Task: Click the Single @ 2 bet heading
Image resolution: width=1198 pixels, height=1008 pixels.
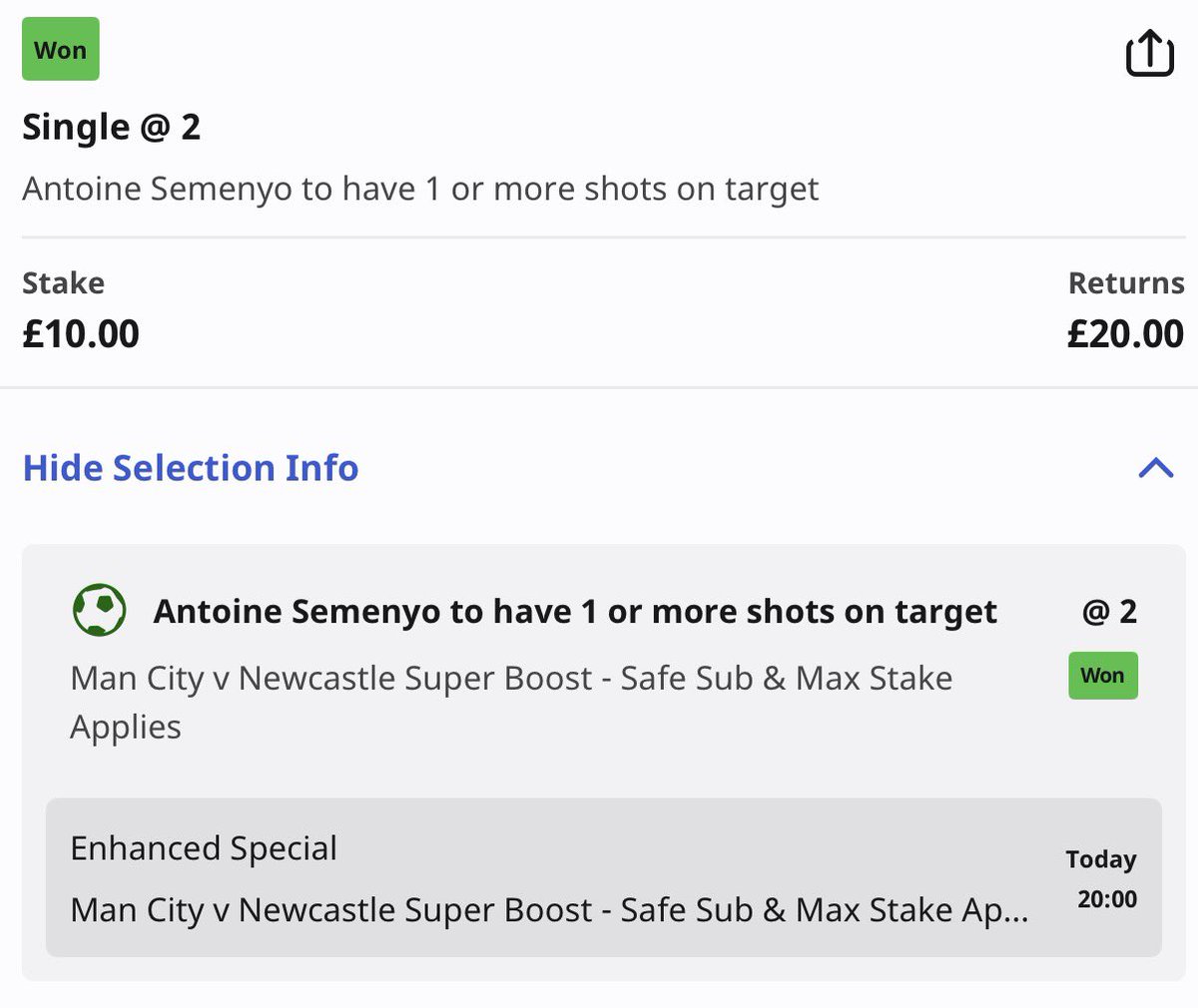Action: point(111,127)
